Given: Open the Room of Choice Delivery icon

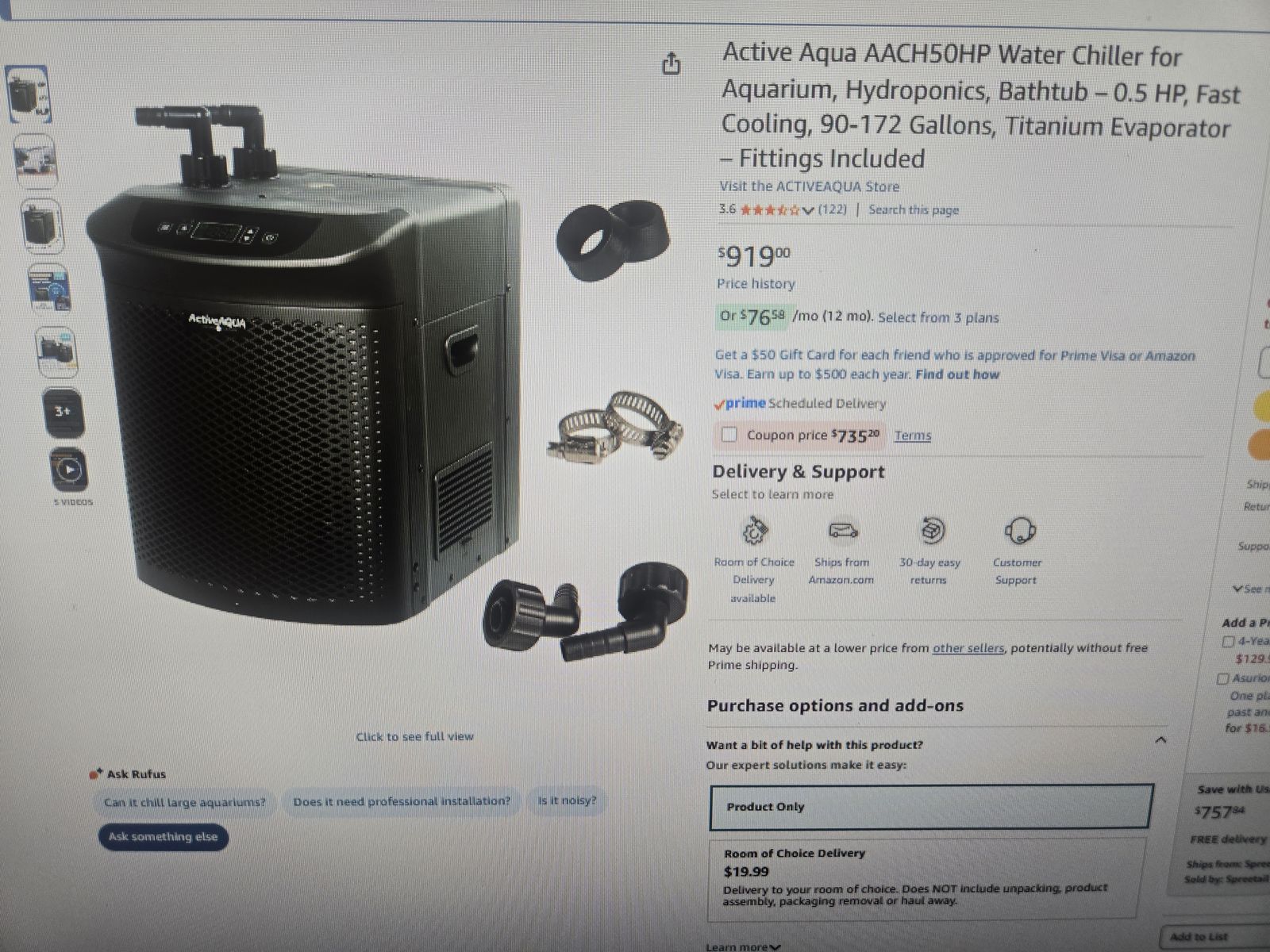Looking at the screenshot, I should (753, 531).
